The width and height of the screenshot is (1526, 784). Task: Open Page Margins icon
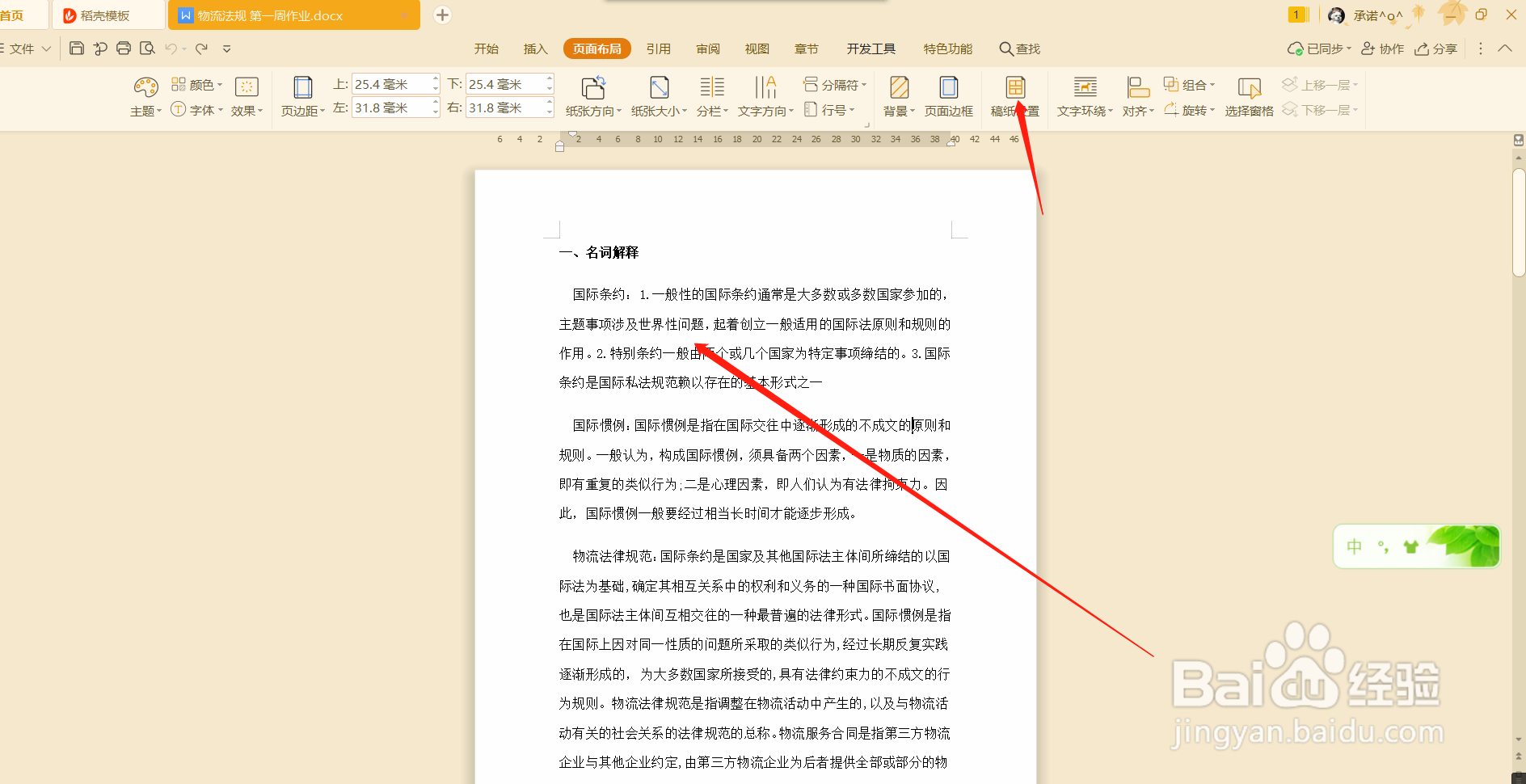coord(303,87)
